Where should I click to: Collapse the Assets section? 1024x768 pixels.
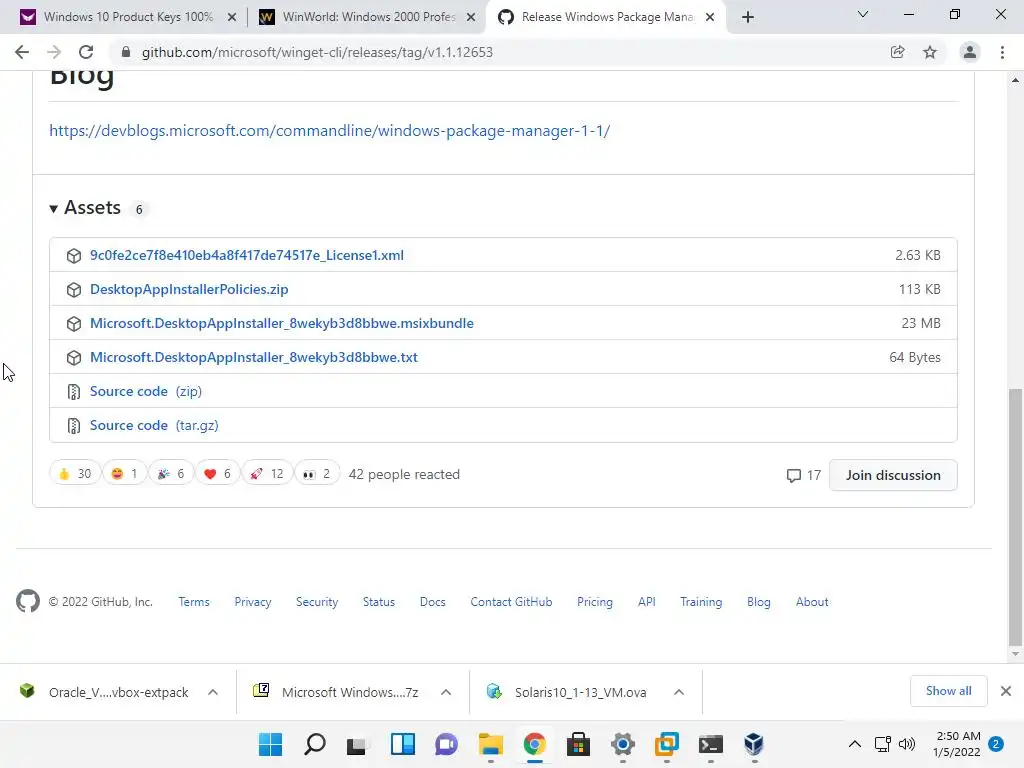coord(86,208)
